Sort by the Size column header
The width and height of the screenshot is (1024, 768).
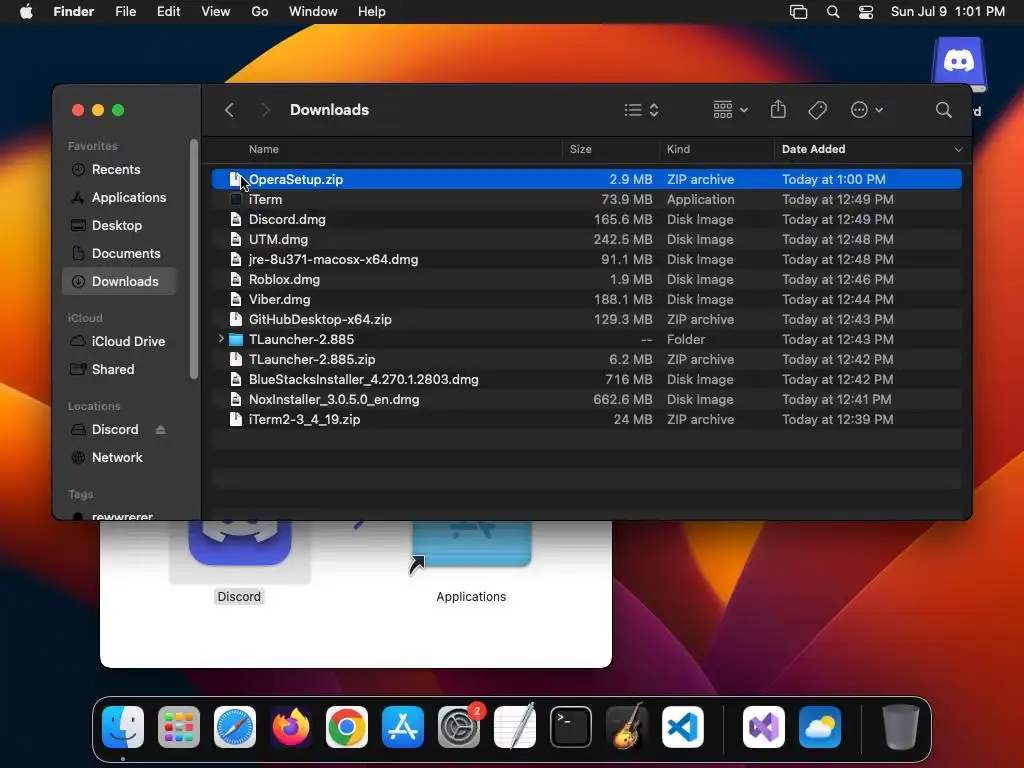click(580, 149)
